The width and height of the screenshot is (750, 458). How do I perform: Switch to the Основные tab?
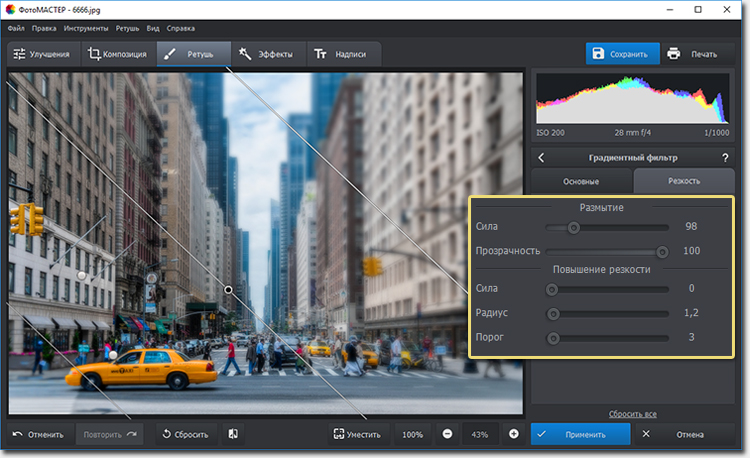(x=581, y=181)
